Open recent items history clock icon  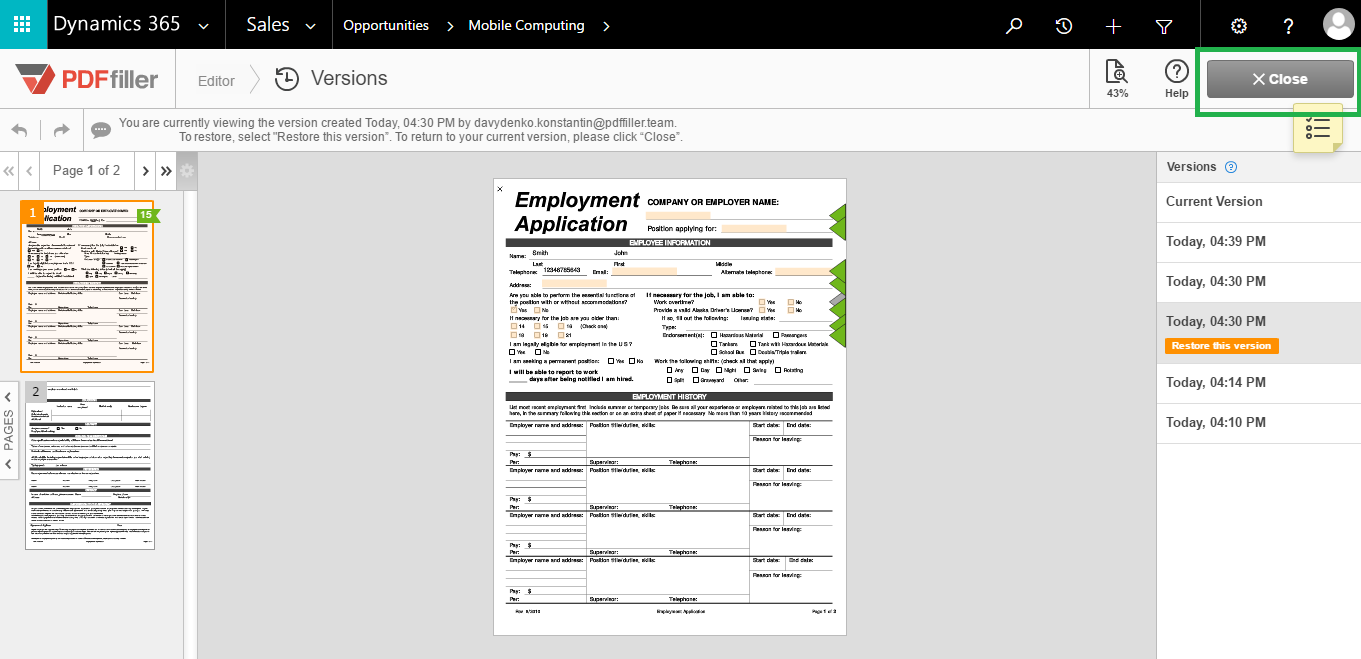tap(1064, 26)
